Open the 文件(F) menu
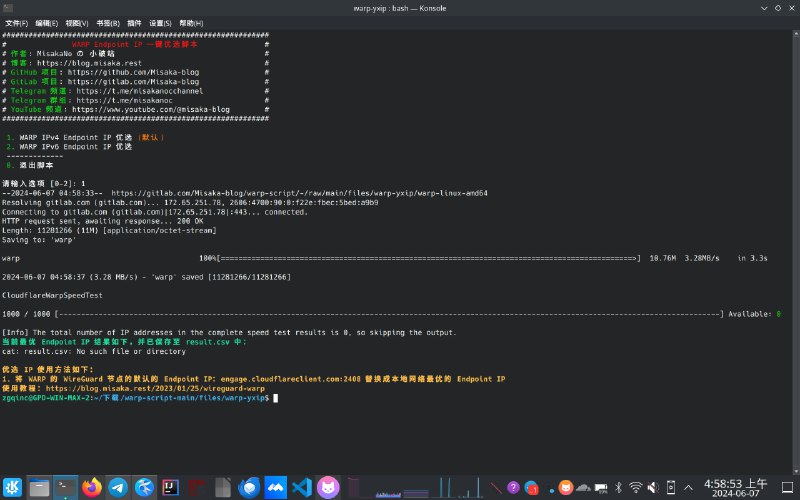This screenshot has height=500, width=800. coord(17,22)
